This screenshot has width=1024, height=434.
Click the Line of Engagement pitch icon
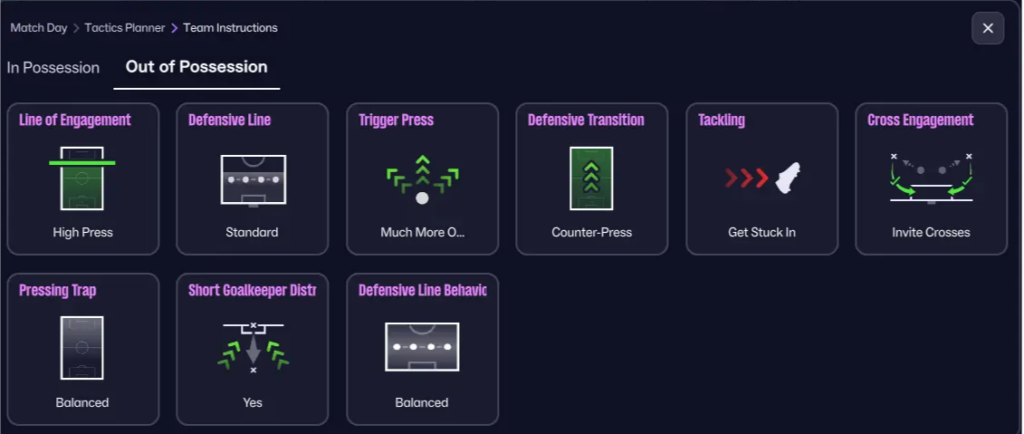[x=82, y=178]
